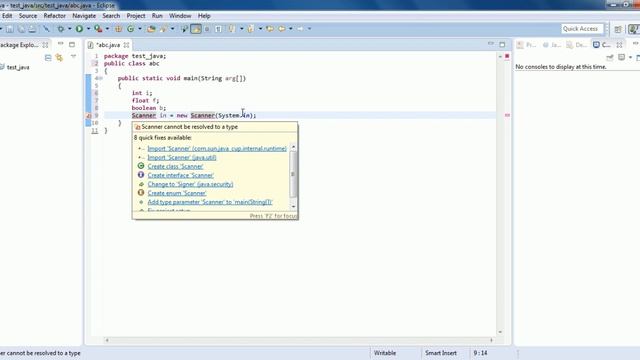The image size is (640, 360).
Task: Click Create interface 'Scanner' quick fix
Action: [x=180, y=176]
